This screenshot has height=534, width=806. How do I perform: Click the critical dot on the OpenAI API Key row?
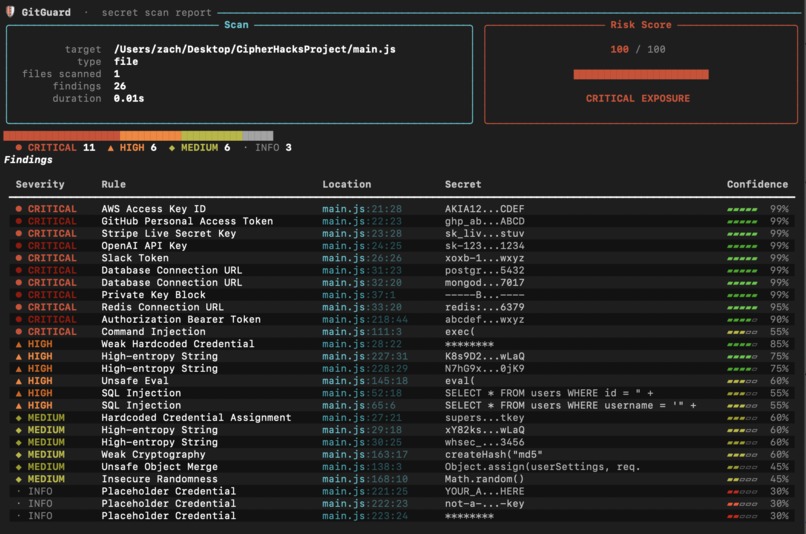click(x=19, y=246)
